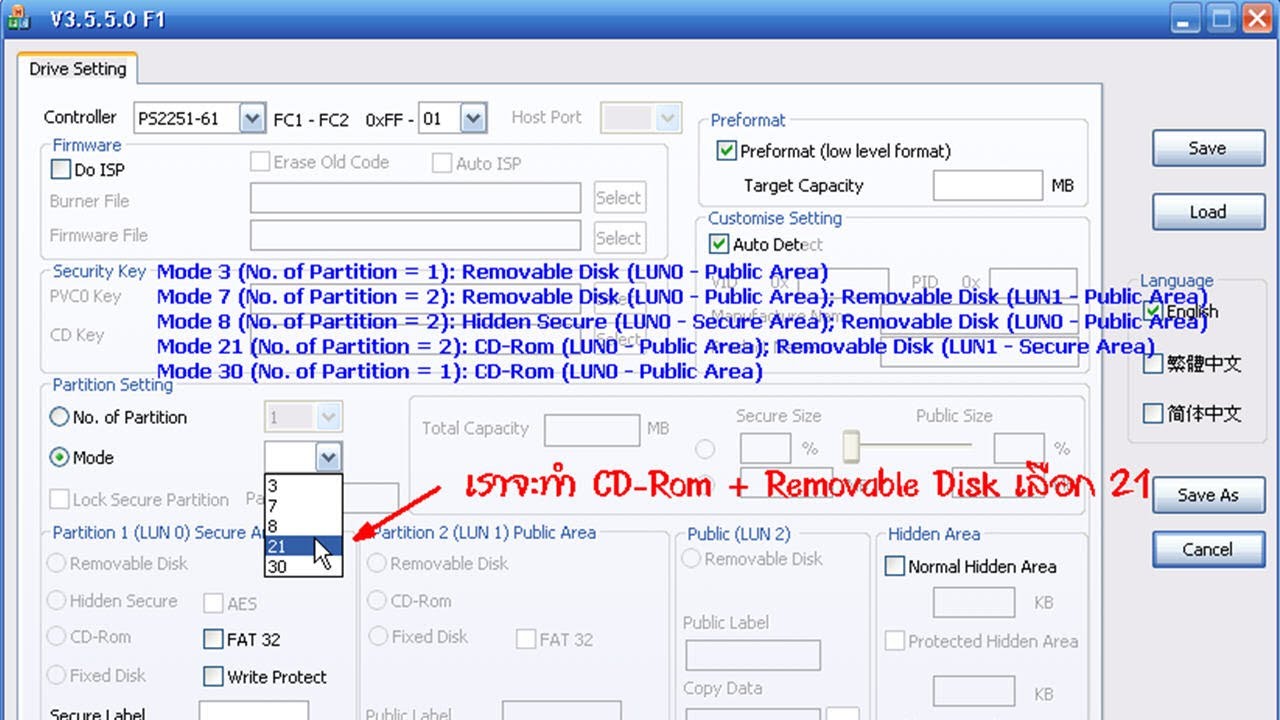
Task: Select Partition 2 Removable Disk radio
Action: click(x=377, y=563)
